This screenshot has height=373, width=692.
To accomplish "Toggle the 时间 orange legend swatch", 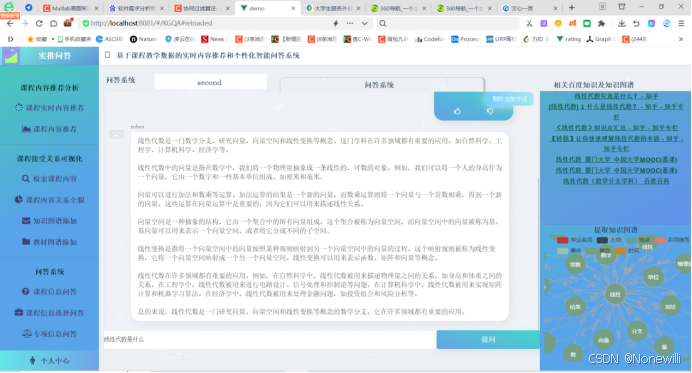I will click(x=620, y=251).
